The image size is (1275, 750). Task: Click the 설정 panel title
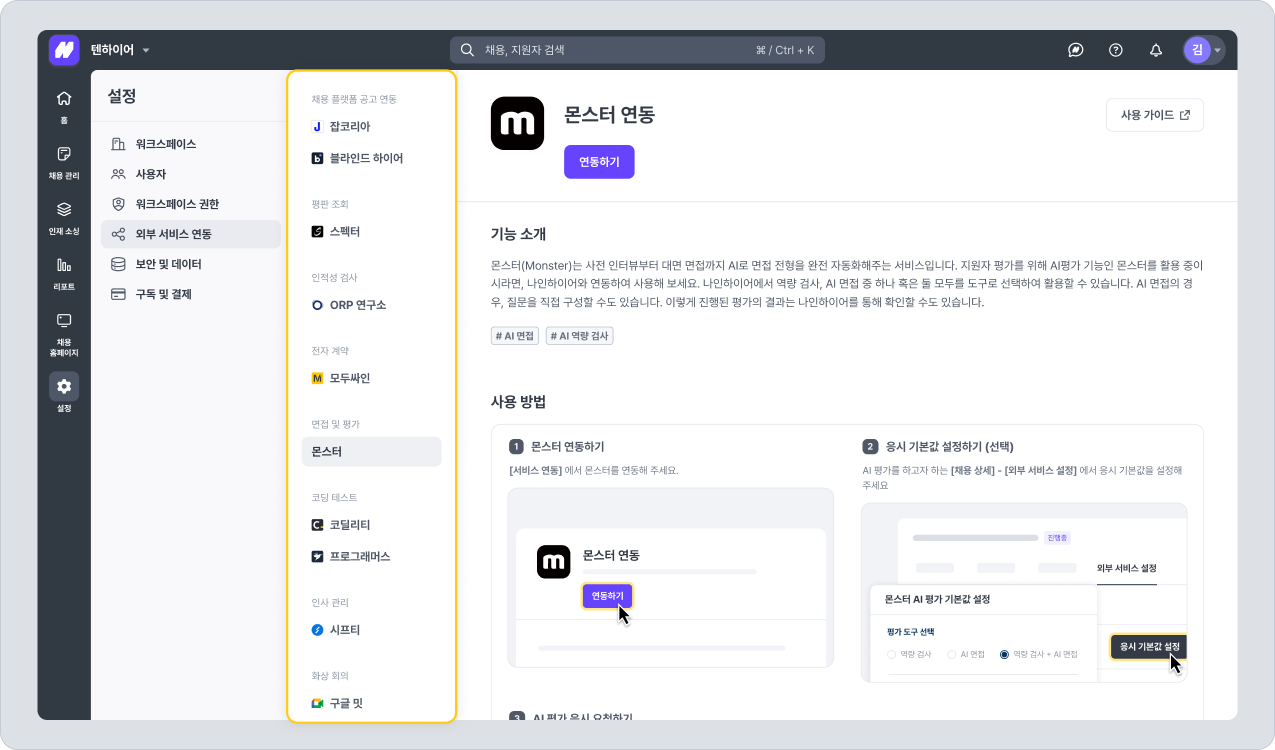[x=122, y=96]
